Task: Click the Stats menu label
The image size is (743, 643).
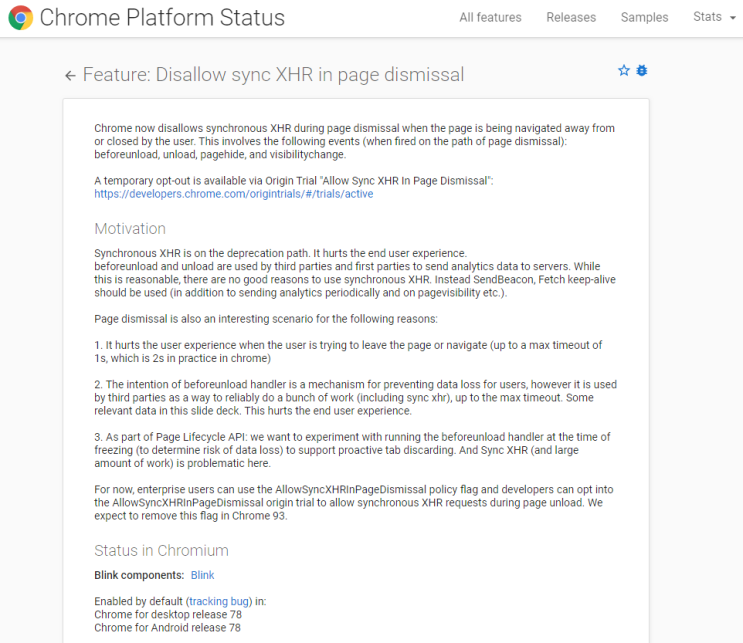Action: pyautogui.click(x=707, y=17)
